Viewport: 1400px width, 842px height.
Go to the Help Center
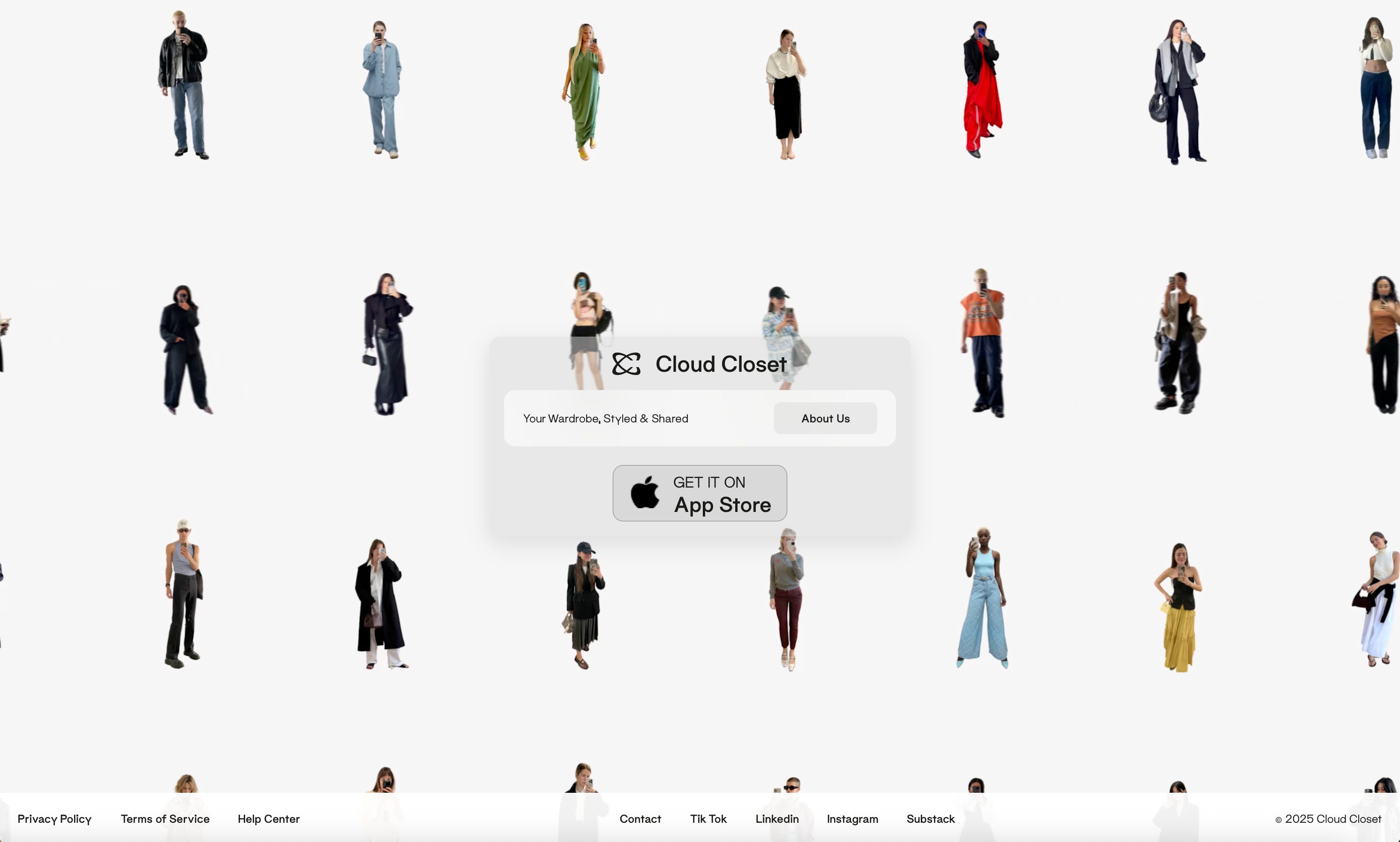268,819
